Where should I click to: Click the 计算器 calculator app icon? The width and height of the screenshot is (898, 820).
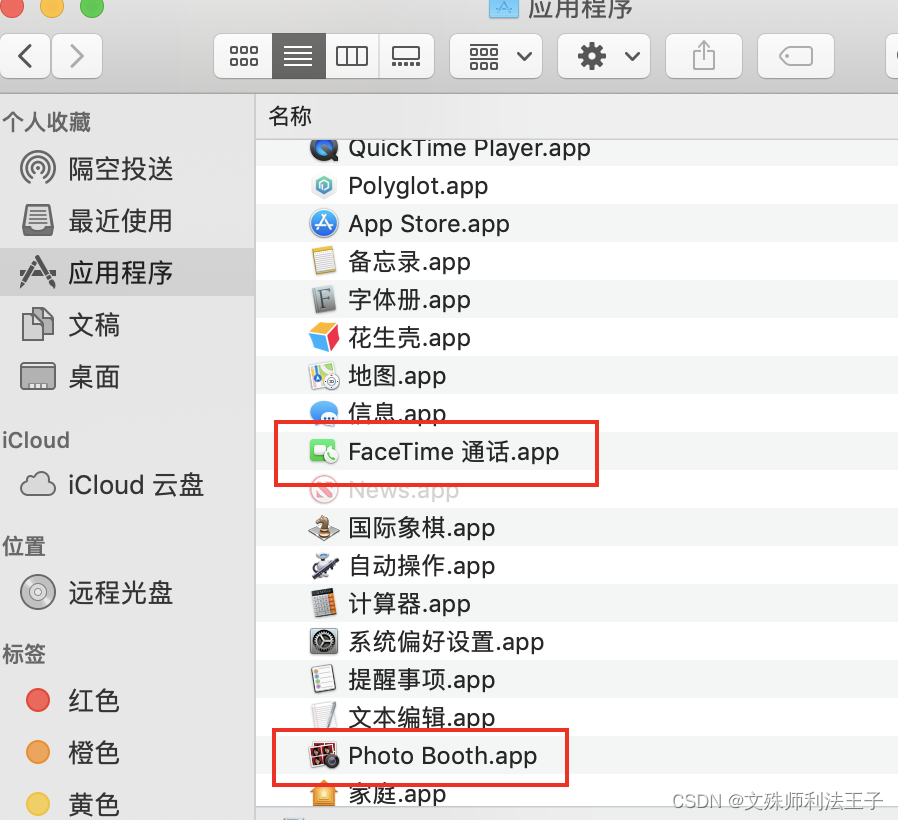click(x=324, y=604)
